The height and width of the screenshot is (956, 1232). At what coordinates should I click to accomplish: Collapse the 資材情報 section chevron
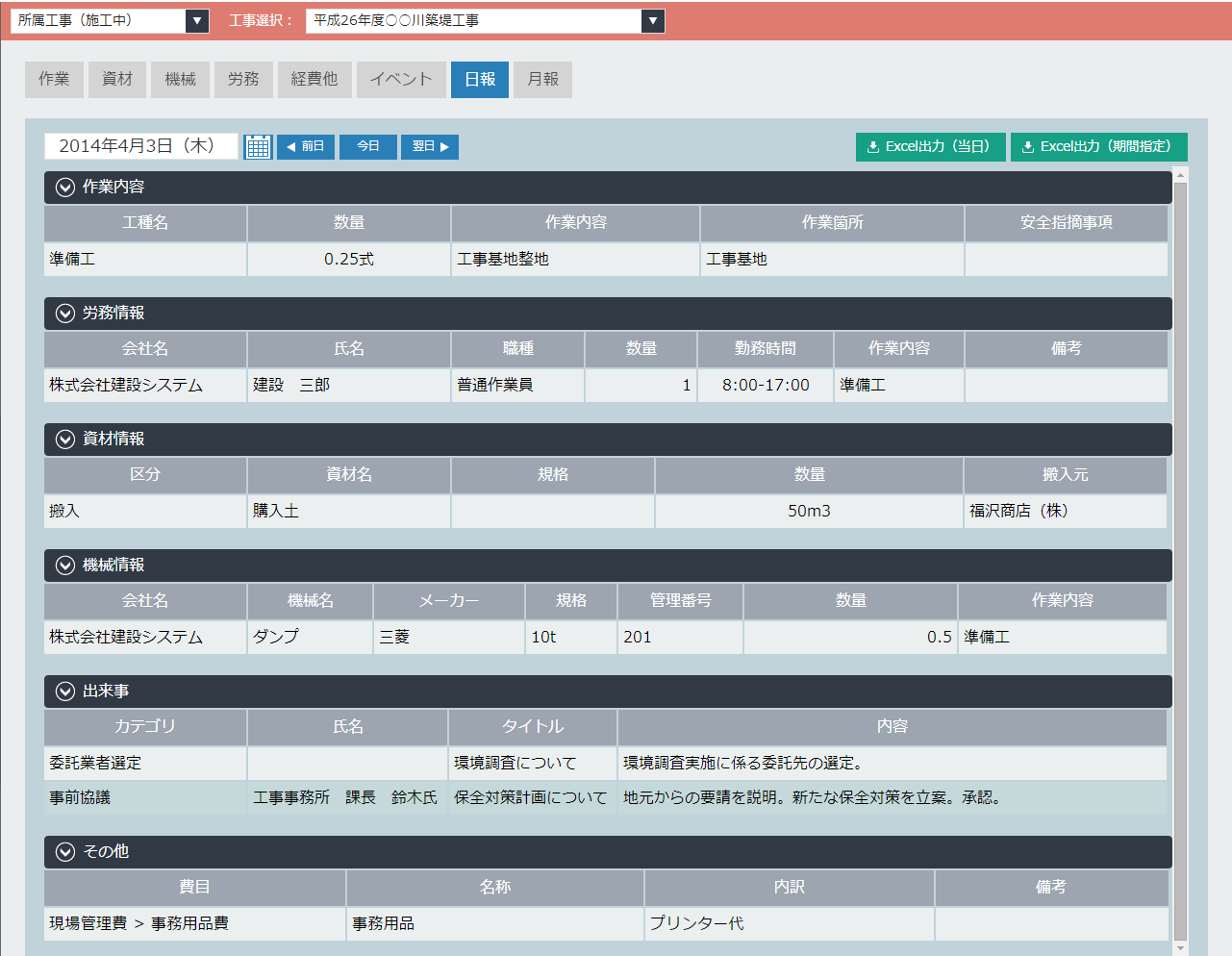click(65, 440)
